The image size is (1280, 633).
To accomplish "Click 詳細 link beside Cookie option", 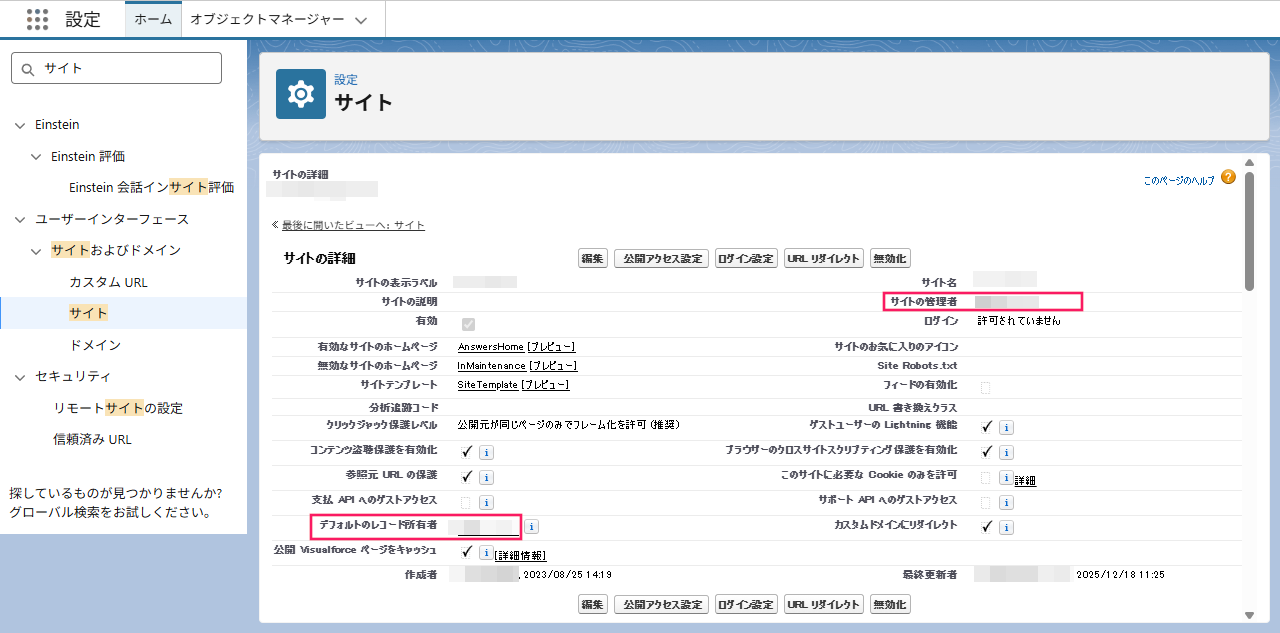I will [1025, 481].
